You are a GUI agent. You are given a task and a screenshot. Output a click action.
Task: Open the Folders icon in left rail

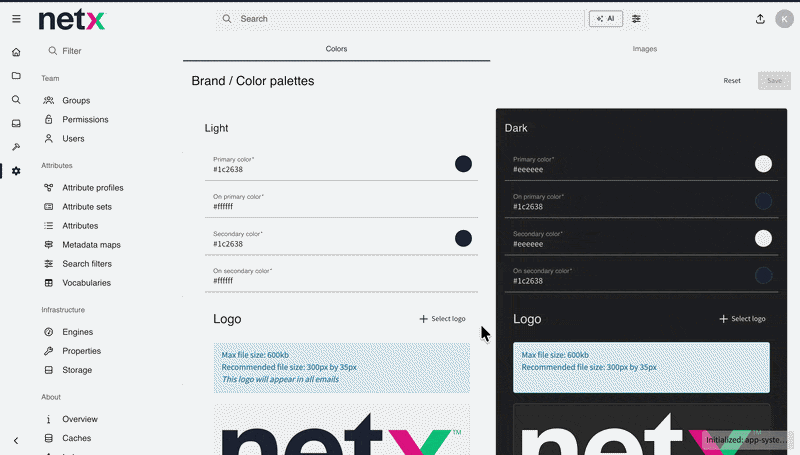(x=16, y=75)
